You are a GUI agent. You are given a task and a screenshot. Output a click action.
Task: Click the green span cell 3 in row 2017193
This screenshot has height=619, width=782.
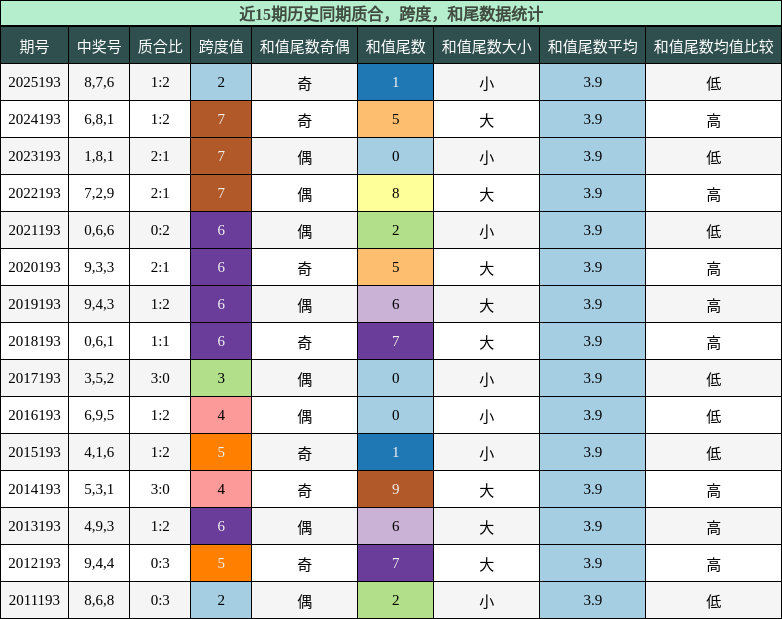pyautogui.click(x=221, y=378)
